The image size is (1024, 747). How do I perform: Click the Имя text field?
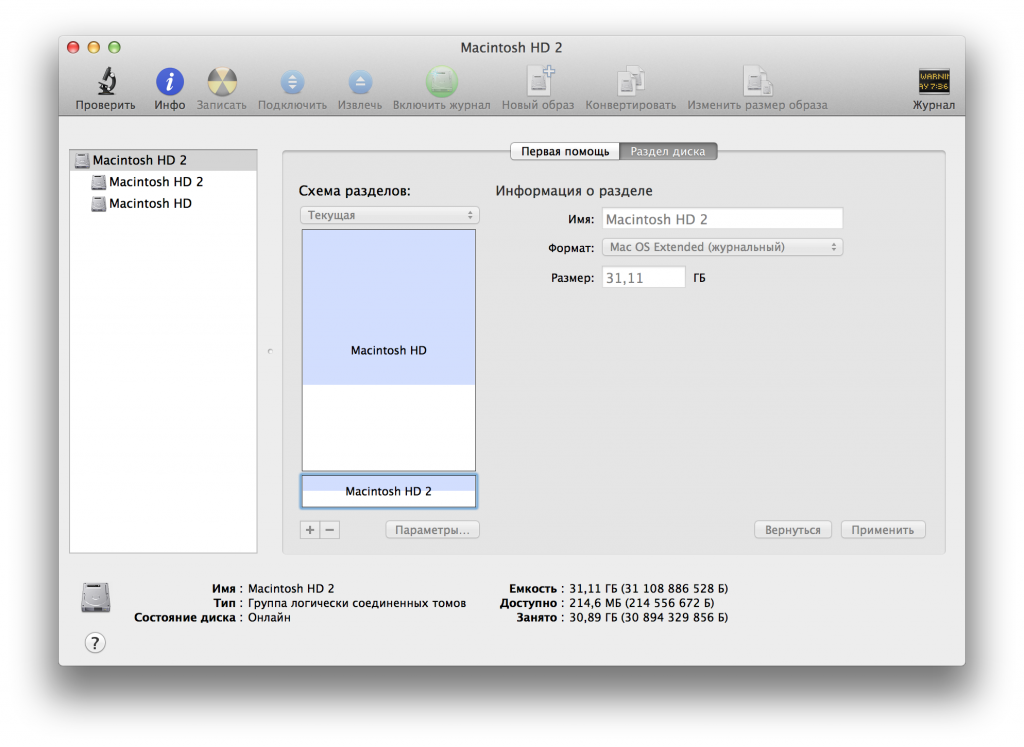point(722,219)
